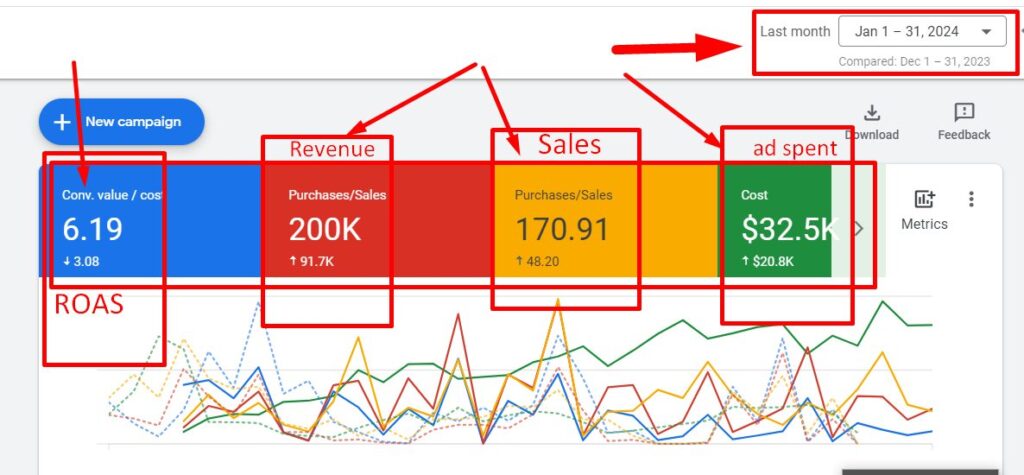Click the ↑ 91.7K change value

[312, 261]
